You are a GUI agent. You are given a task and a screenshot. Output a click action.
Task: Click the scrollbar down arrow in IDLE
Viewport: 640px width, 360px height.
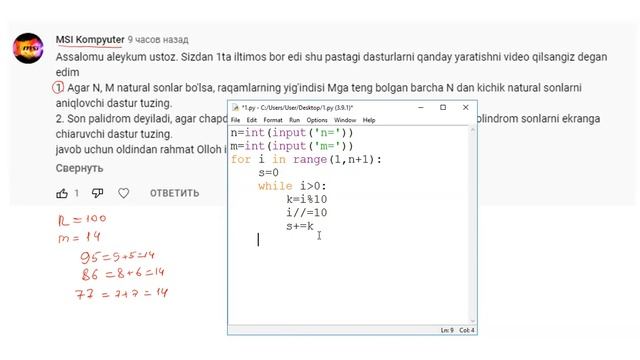[473, 321]
